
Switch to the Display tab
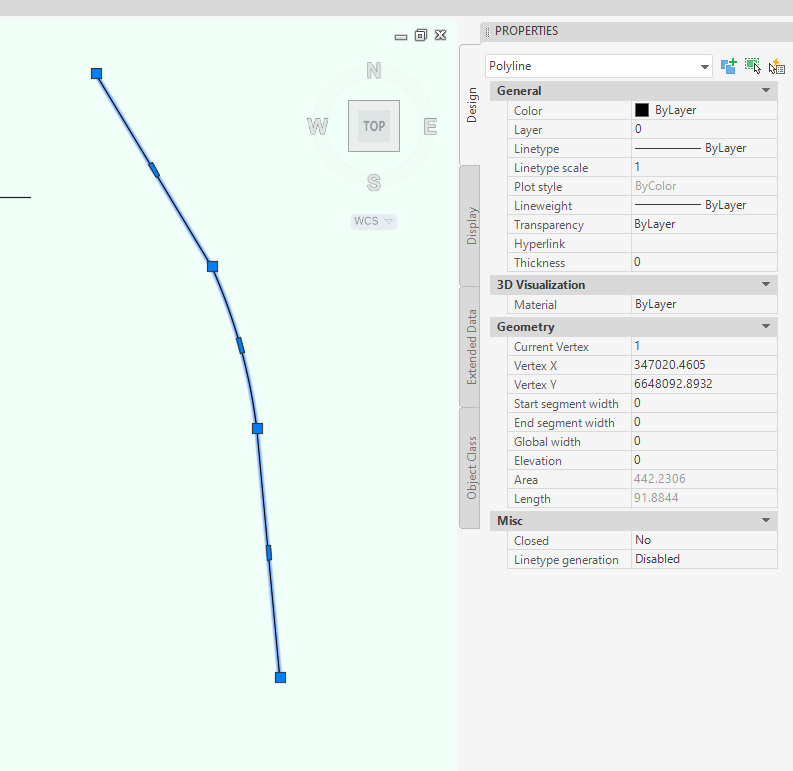coord(470,226)
